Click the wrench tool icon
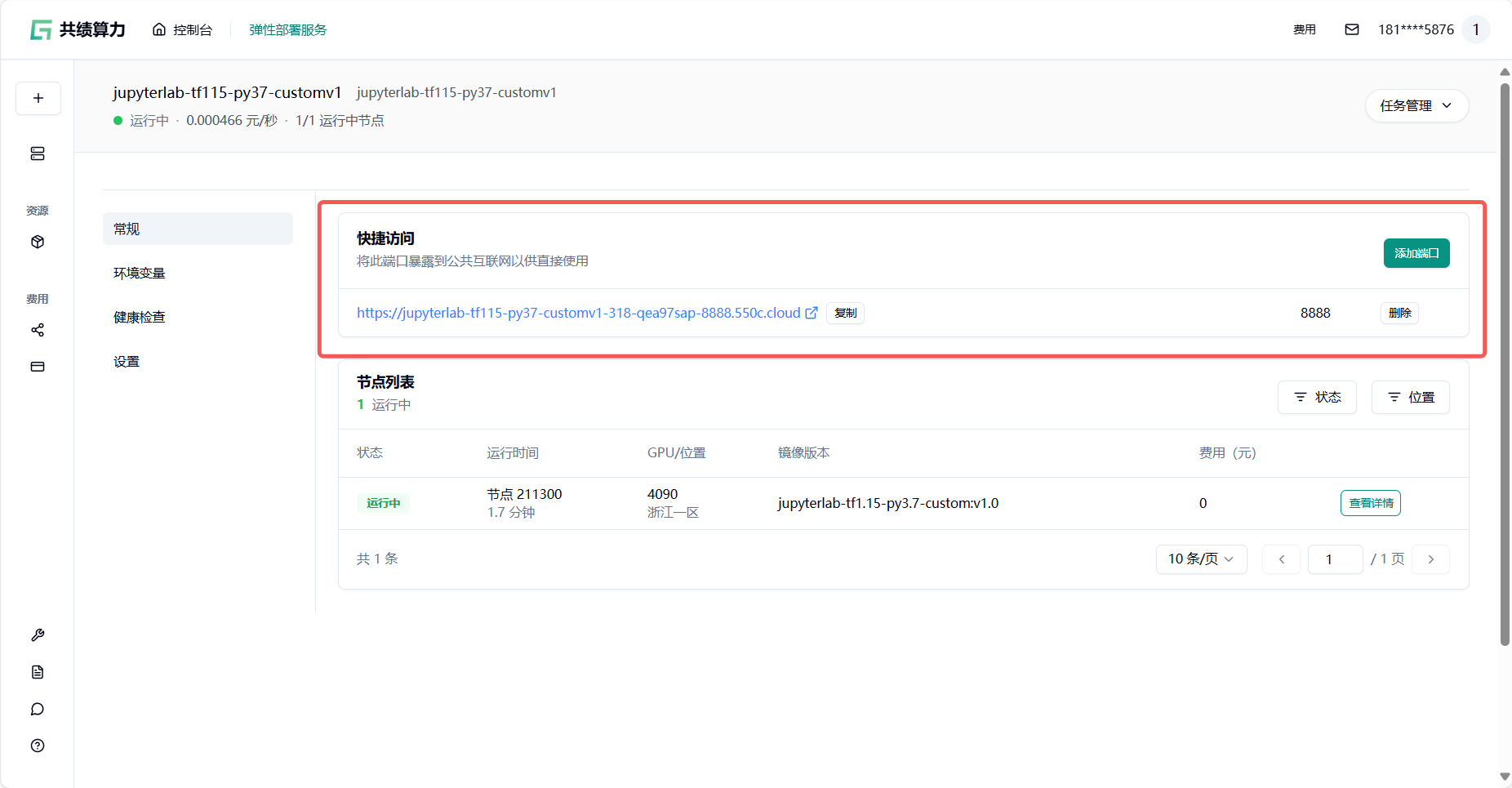Image resolution: width=1512 pixels, height=788 pixels. click(x=38, y=635)
